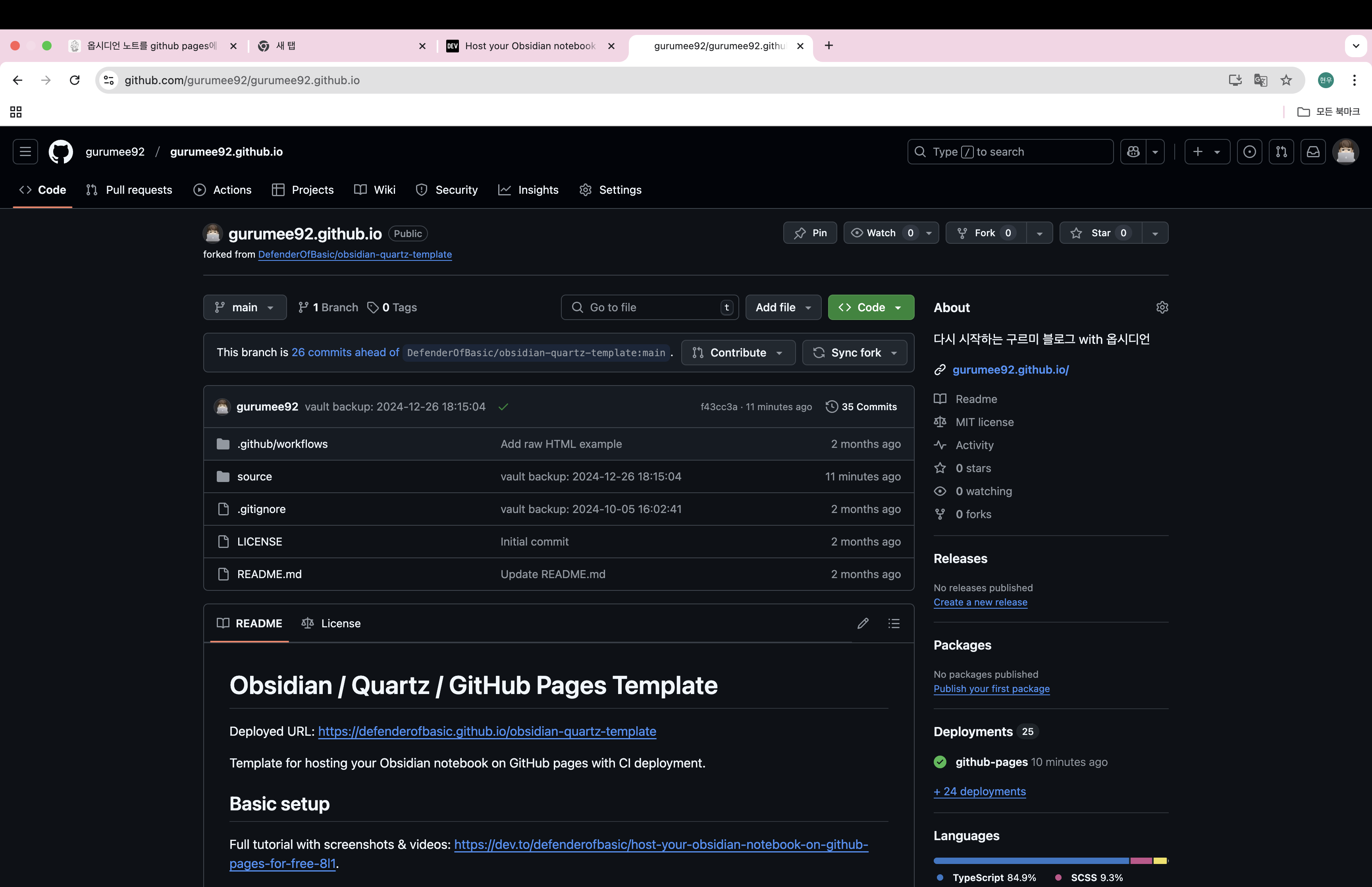Check the green commit status checkmark
The width and height of the screenshot is (1372, 887).
503,407
